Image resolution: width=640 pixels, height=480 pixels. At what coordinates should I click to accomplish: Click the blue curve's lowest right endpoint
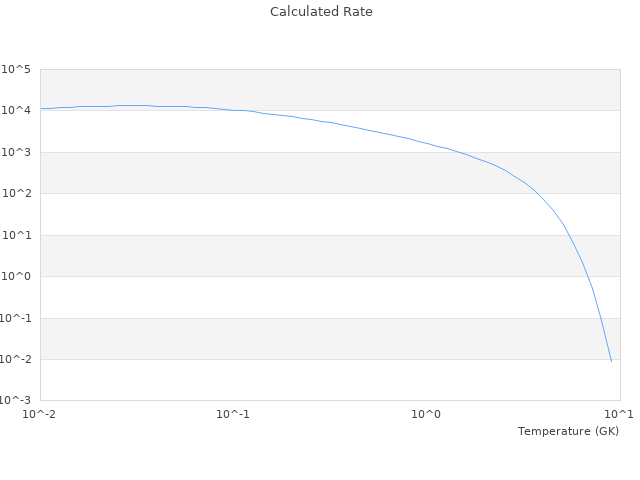[611, 361]
